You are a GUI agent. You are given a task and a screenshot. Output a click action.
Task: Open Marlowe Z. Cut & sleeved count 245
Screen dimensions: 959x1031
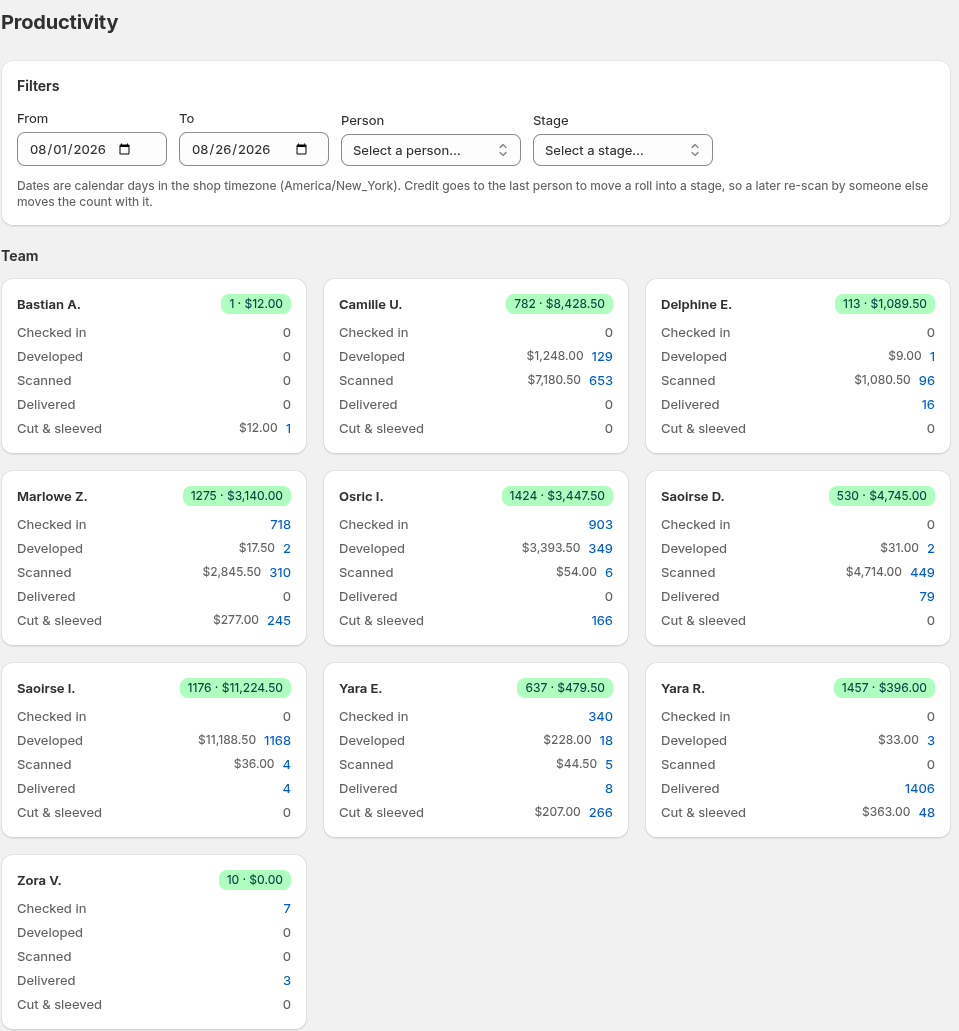click(x=279, y=620)
